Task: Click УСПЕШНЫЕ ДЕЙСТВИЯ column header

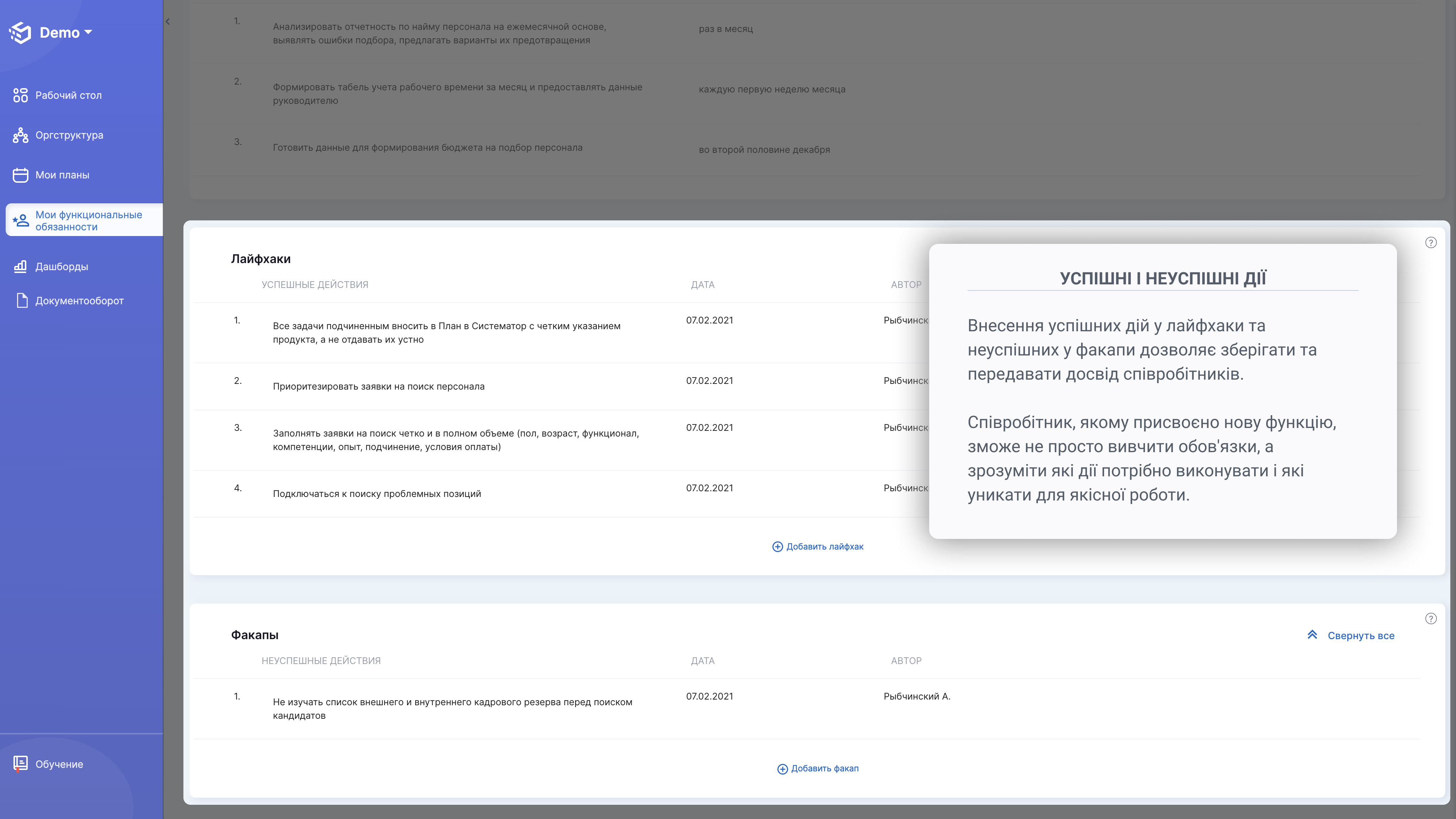Action: pyautogui.click(x=315, y=285)
